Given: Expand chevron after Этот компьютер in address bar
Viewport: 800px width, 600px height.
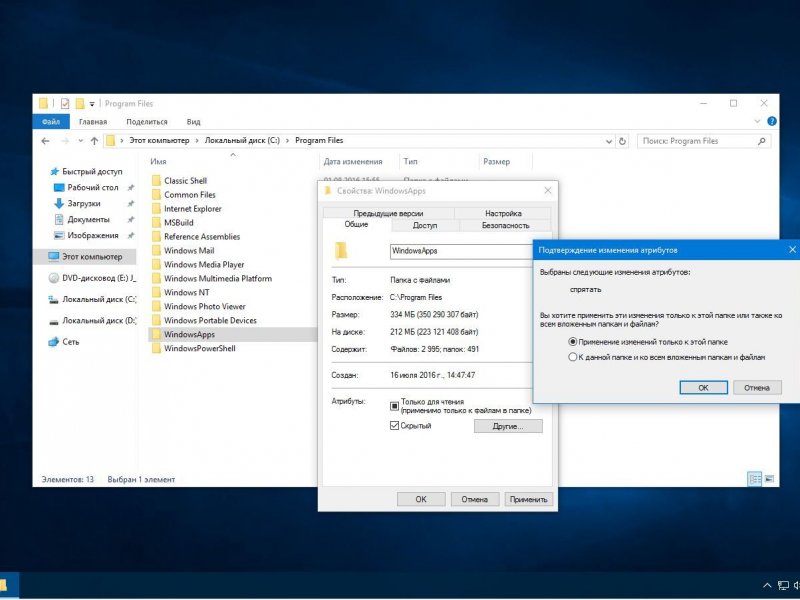Looking at the screenshot, I should click(197, 141).
